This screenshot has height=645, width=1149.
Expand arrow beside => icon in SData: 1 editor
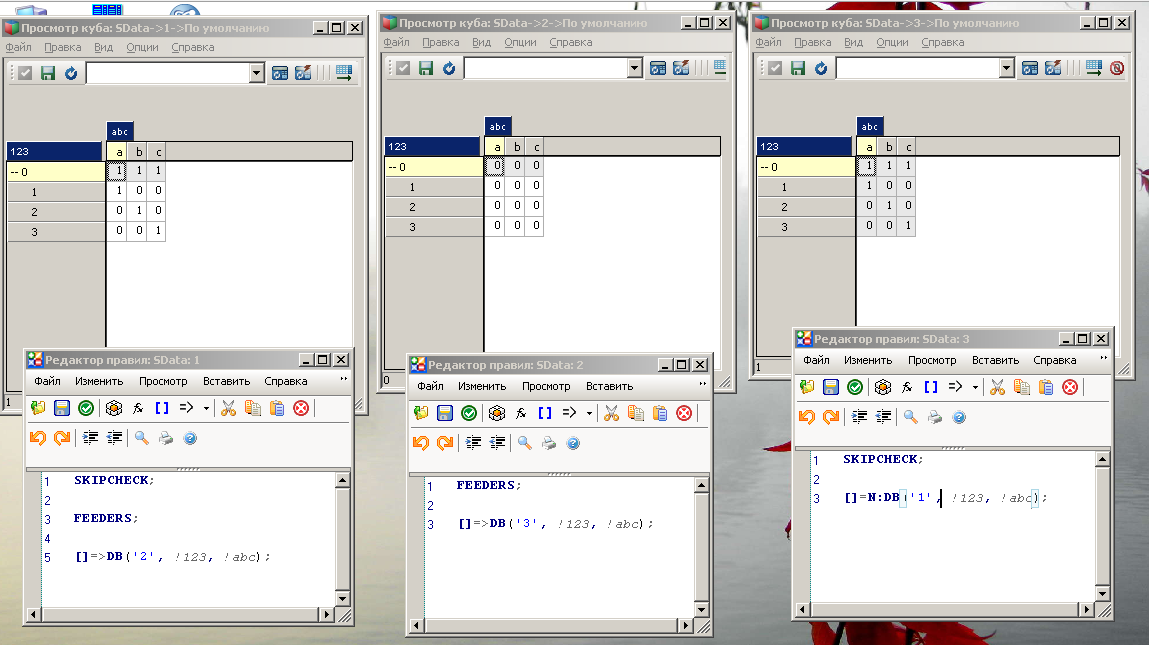[x=206, y=408]
